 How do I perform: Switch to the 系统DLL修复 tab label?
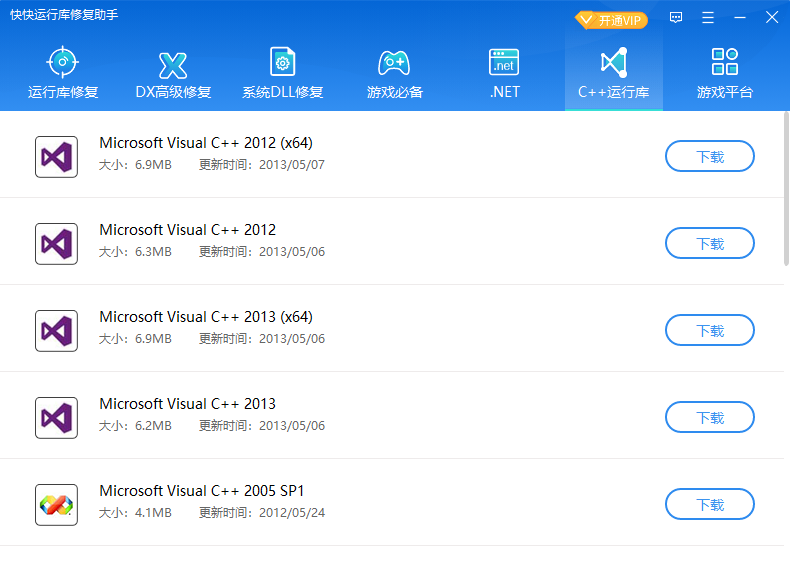pos(283,92)
